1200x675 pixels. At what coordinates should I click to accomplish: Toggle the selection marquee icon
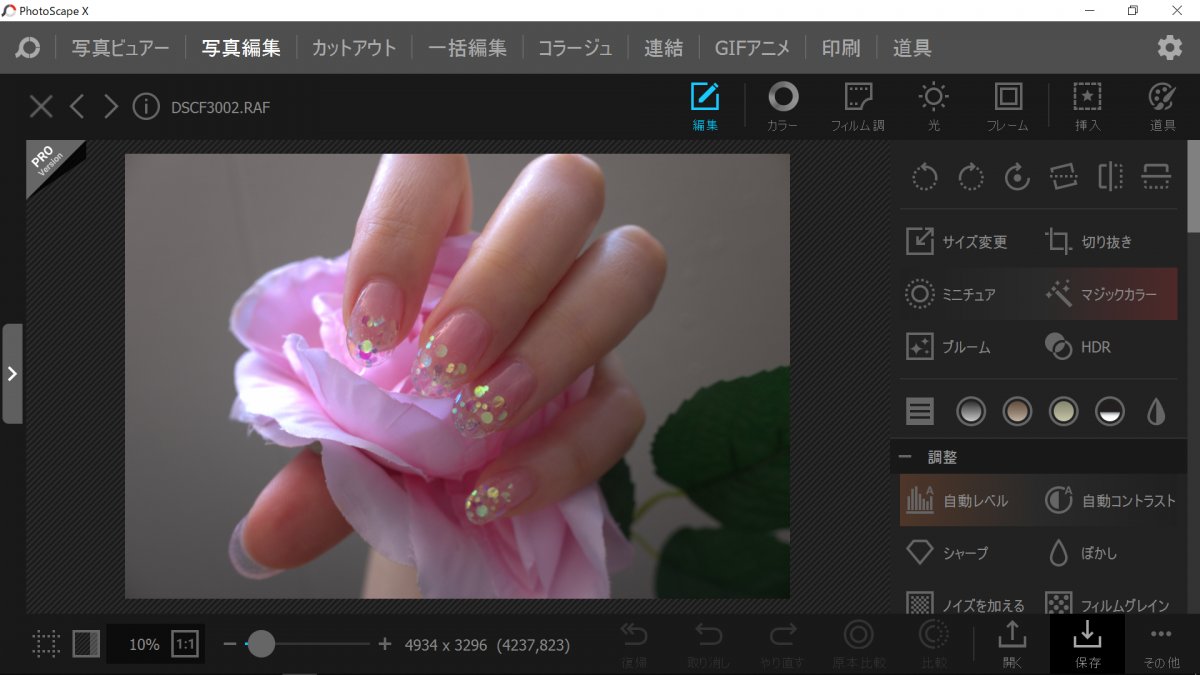(46, 644)
